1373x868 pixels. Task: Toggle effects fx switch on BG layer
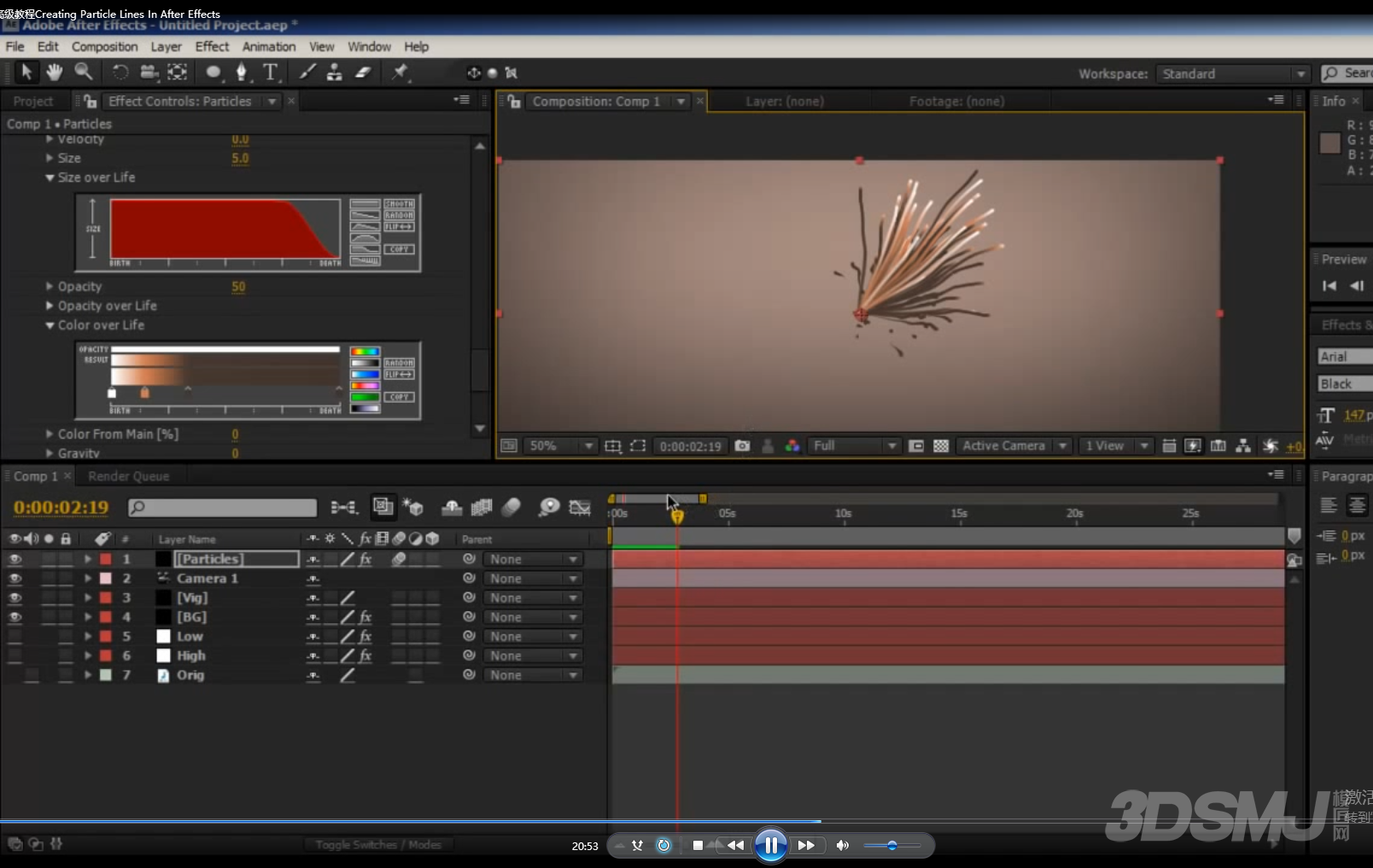[365, 617]
